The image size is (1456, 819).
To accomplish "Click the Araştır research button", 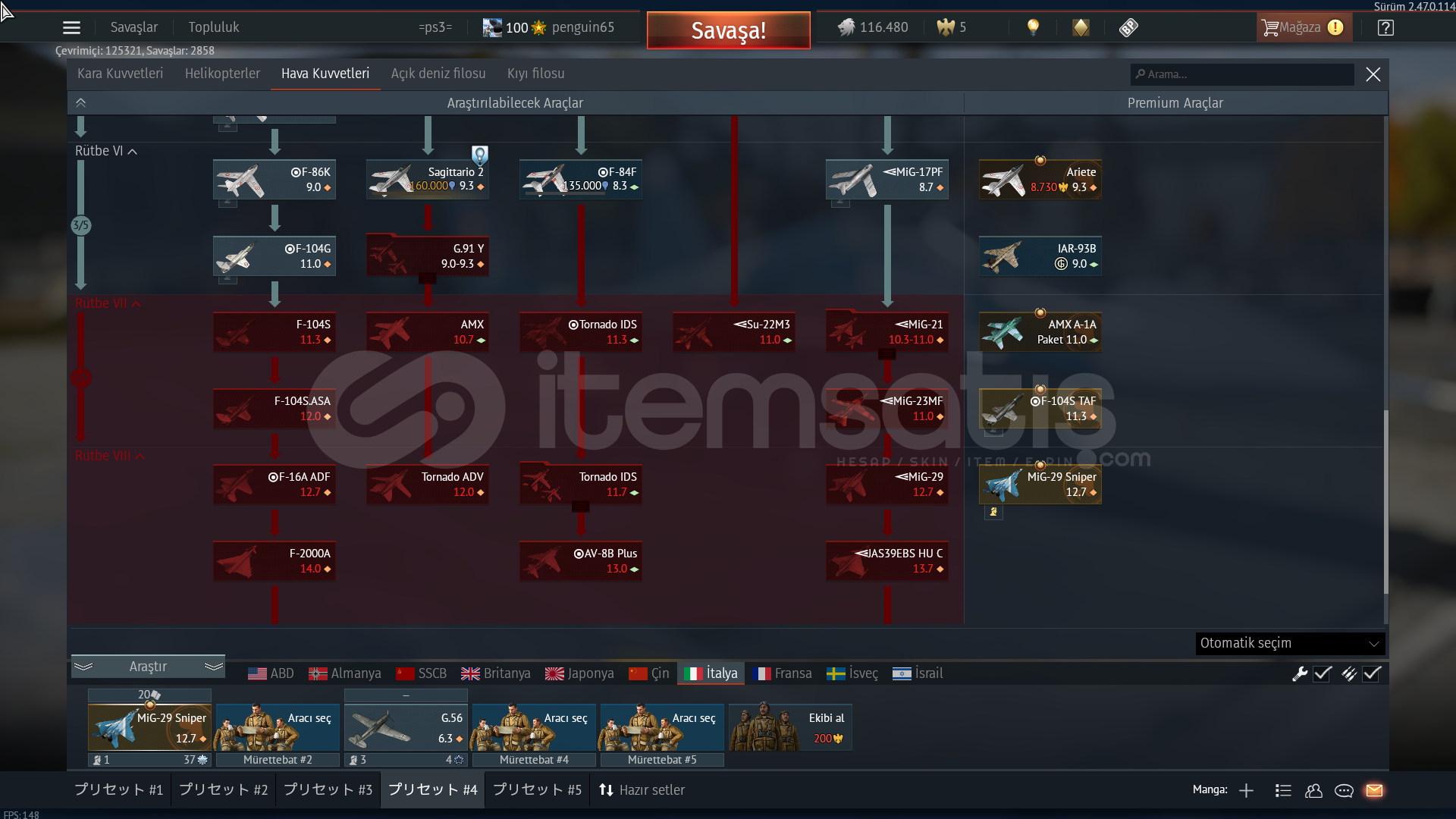I will click(x=148, y=667).
